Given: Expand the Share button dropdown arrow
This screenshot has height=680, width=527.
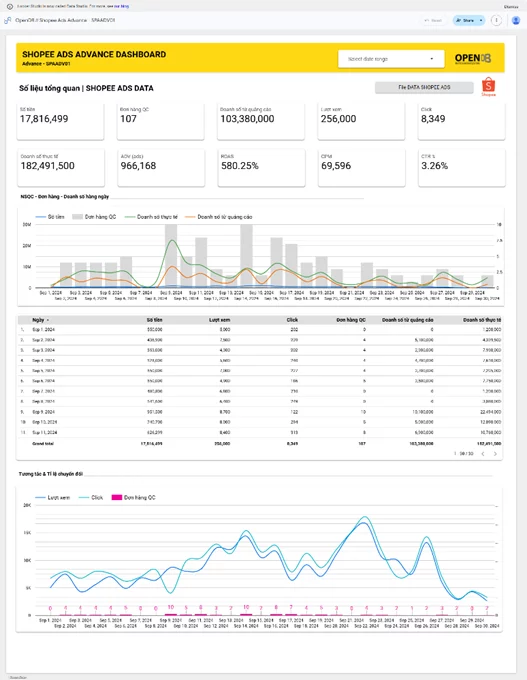Looking at the screenshot, I should [x=481, y=20].
